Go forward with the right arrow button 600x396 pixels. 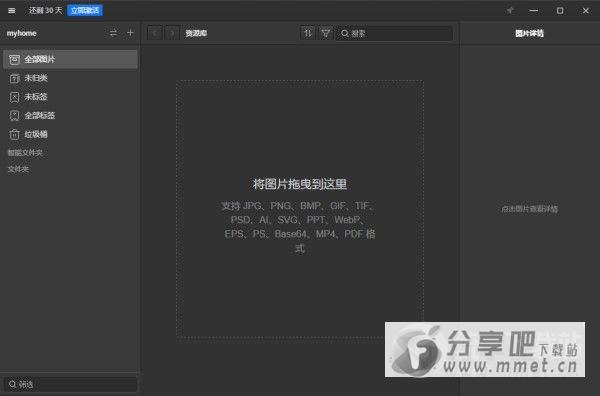[172, 33]
